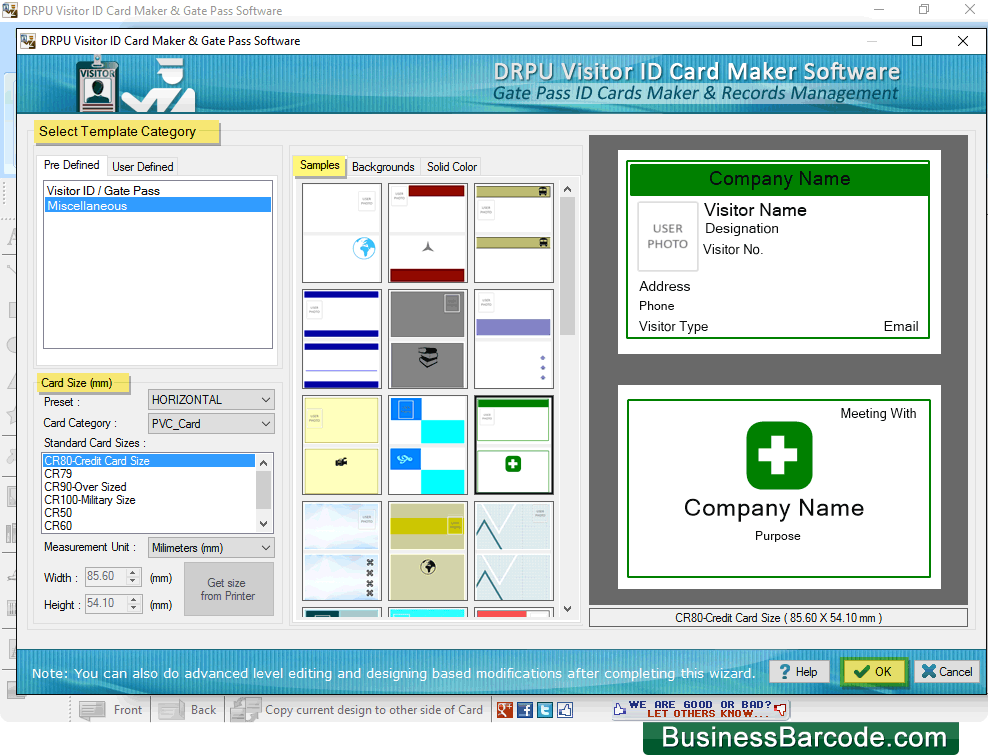Choose the dark red airplane template
This screenshot has height=755, width=988.
click(x=428, y=233)
